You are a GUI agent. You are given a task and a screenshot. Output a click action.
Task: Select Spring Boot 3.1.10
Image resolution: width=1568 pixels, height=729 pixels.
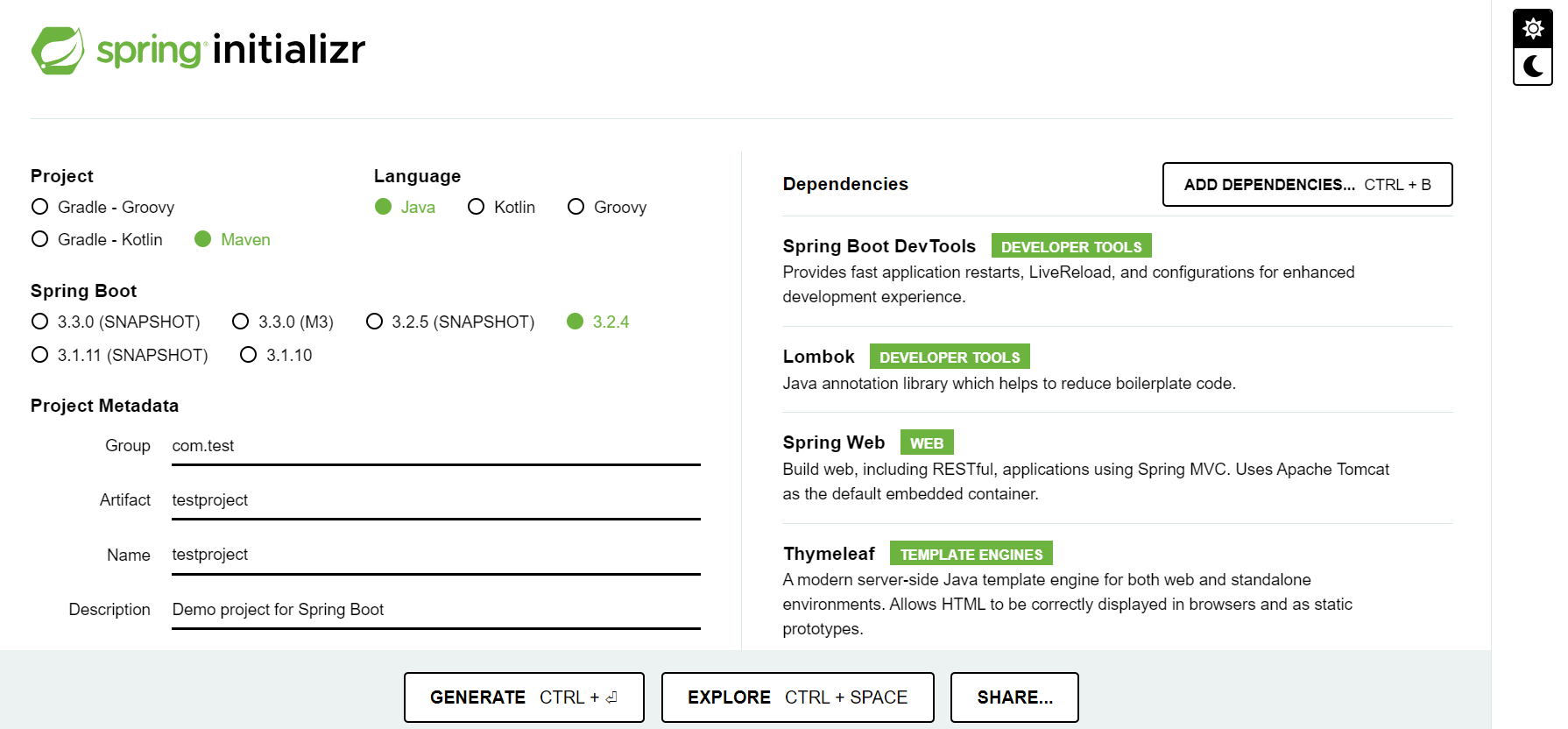click(276, 355)
